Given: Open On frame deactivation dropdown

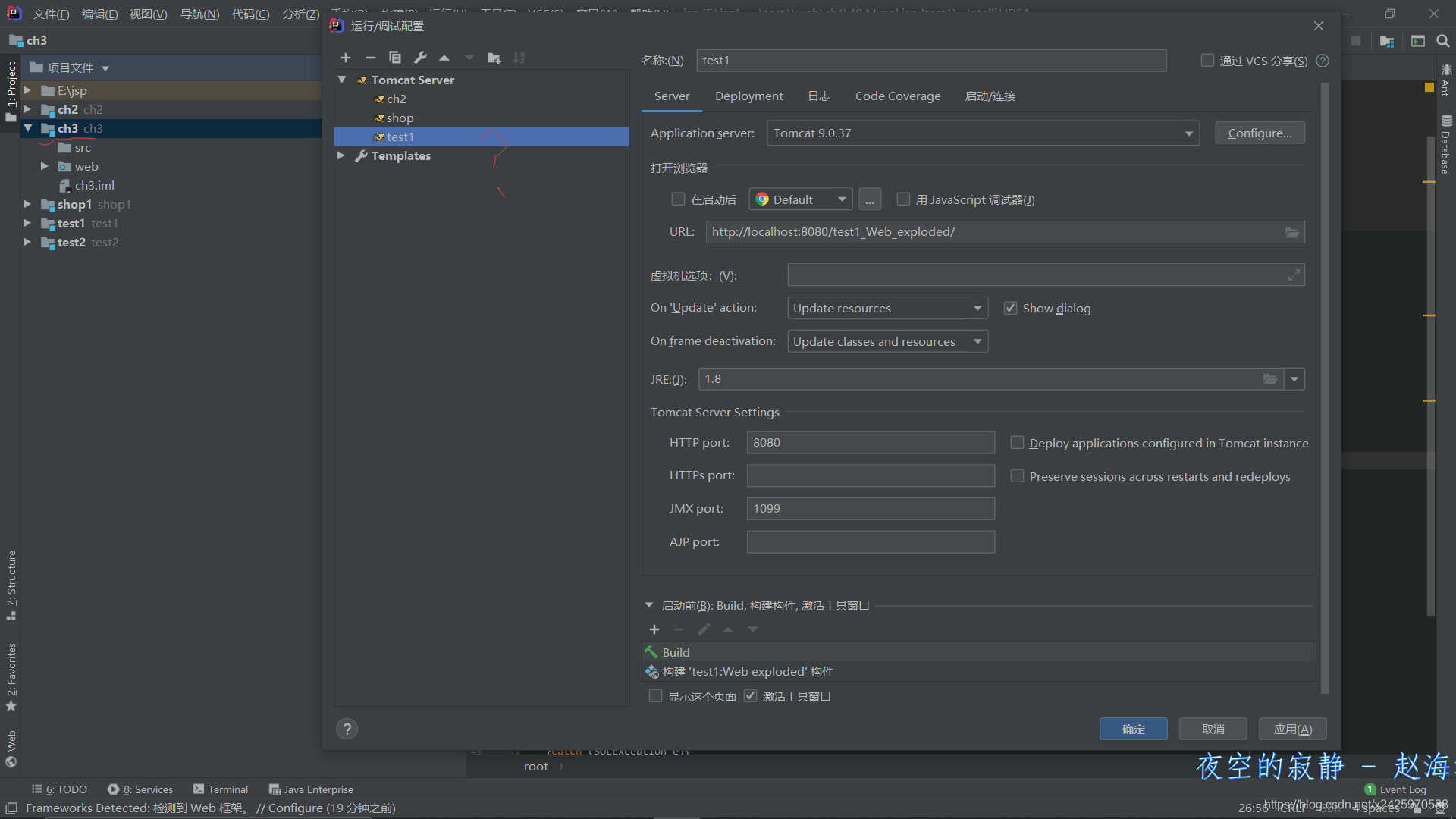Looking at the screenshot, I should point(887,341).
